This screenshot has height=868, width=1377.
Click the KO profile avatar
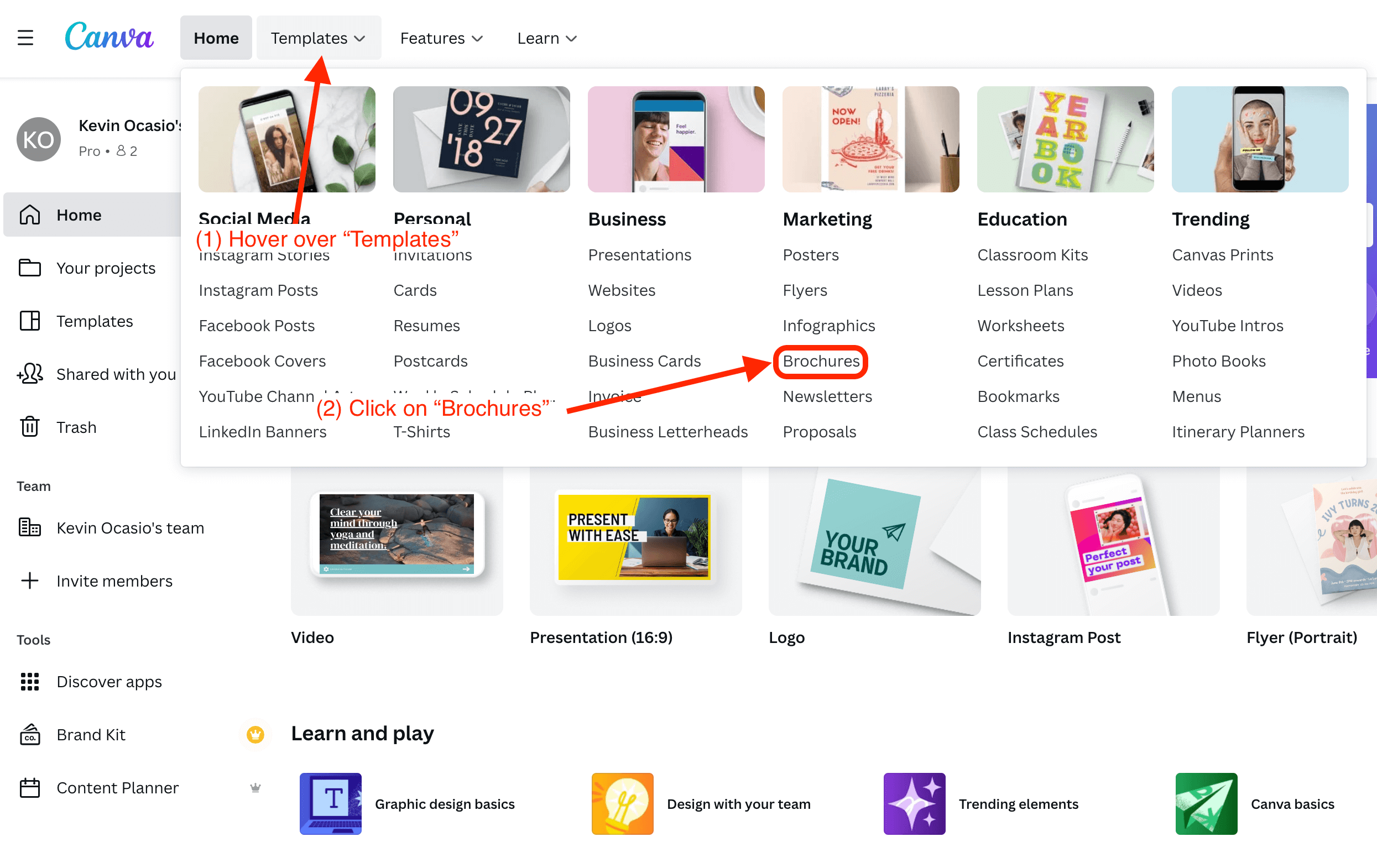click(x=38, y=139)
